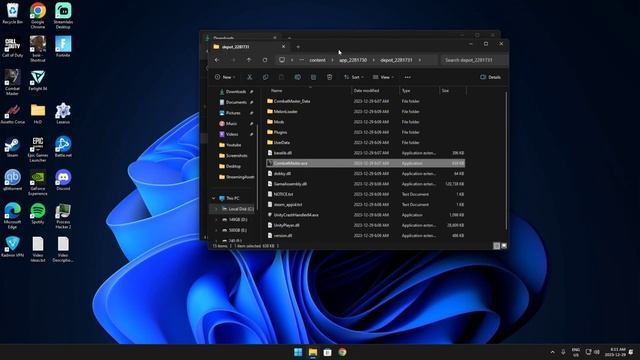Click the Copy icon in Explorer toolbar
The height and width of the screenshot is (360, 640).
(x=265, y=77)
